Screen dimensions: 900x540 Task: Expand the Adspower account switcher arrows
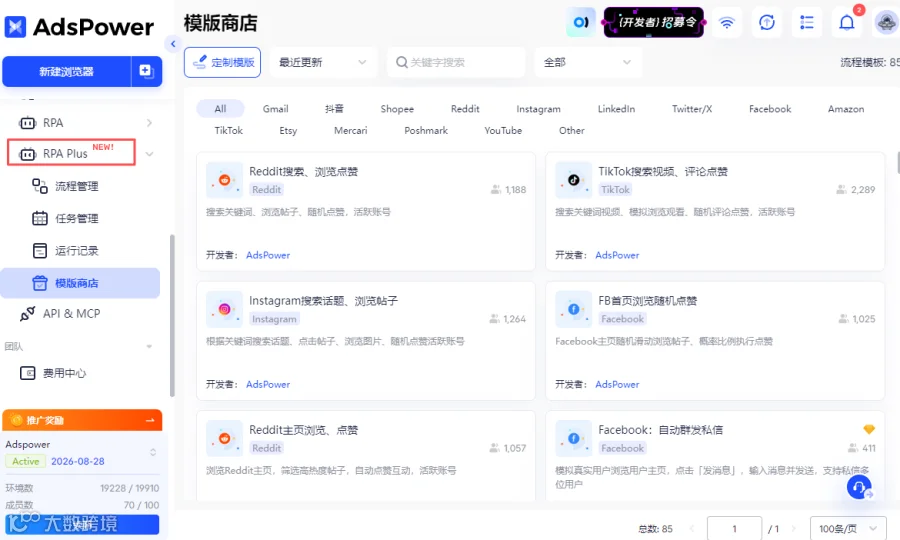[x=153, y=452]
